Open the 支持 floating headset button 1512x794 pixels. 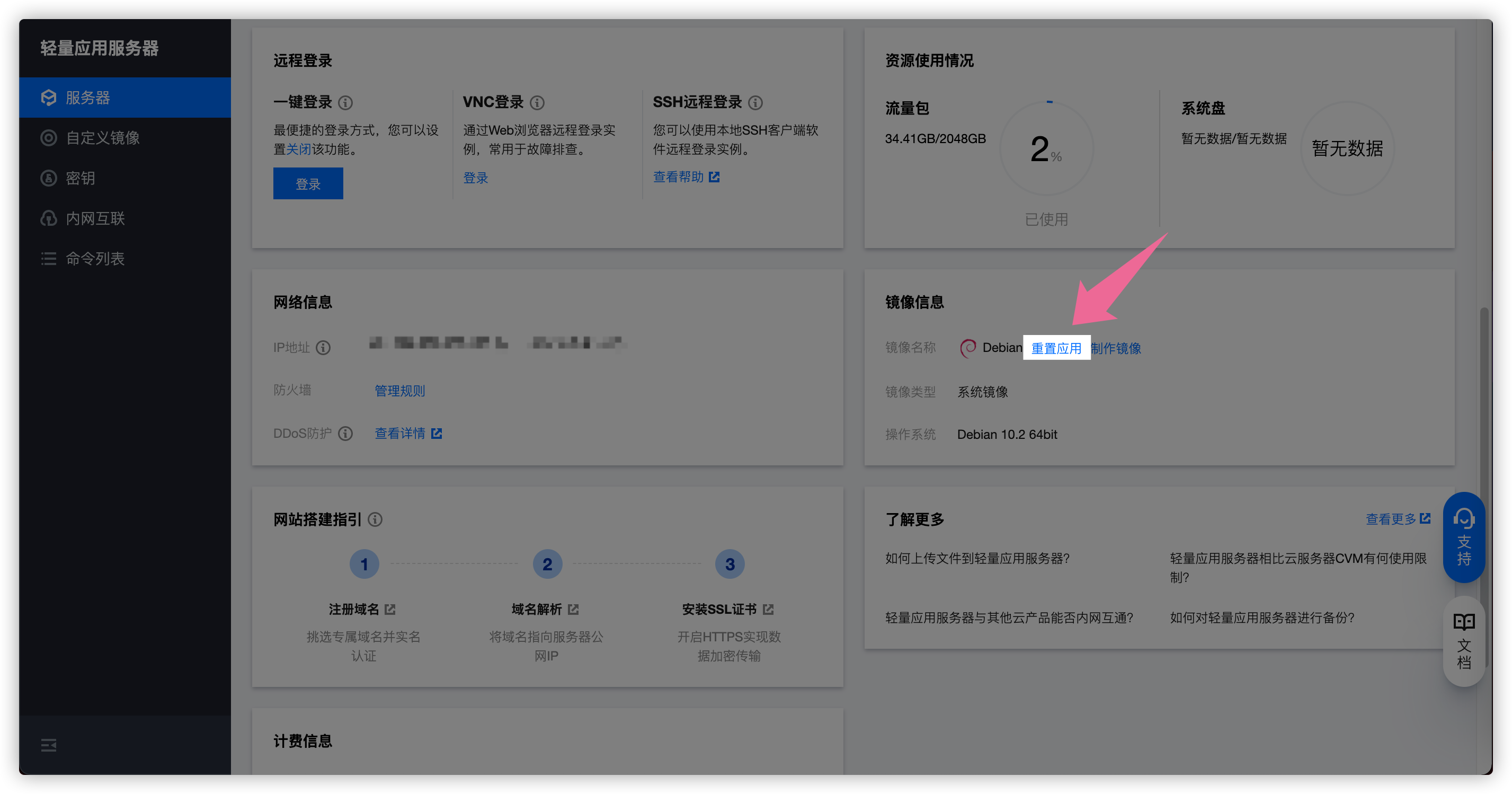click(x=1464, y=537)
